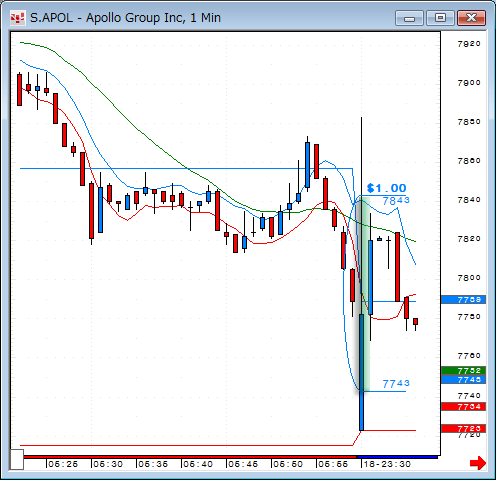Click the 7820 price axis label

[469, 239]
